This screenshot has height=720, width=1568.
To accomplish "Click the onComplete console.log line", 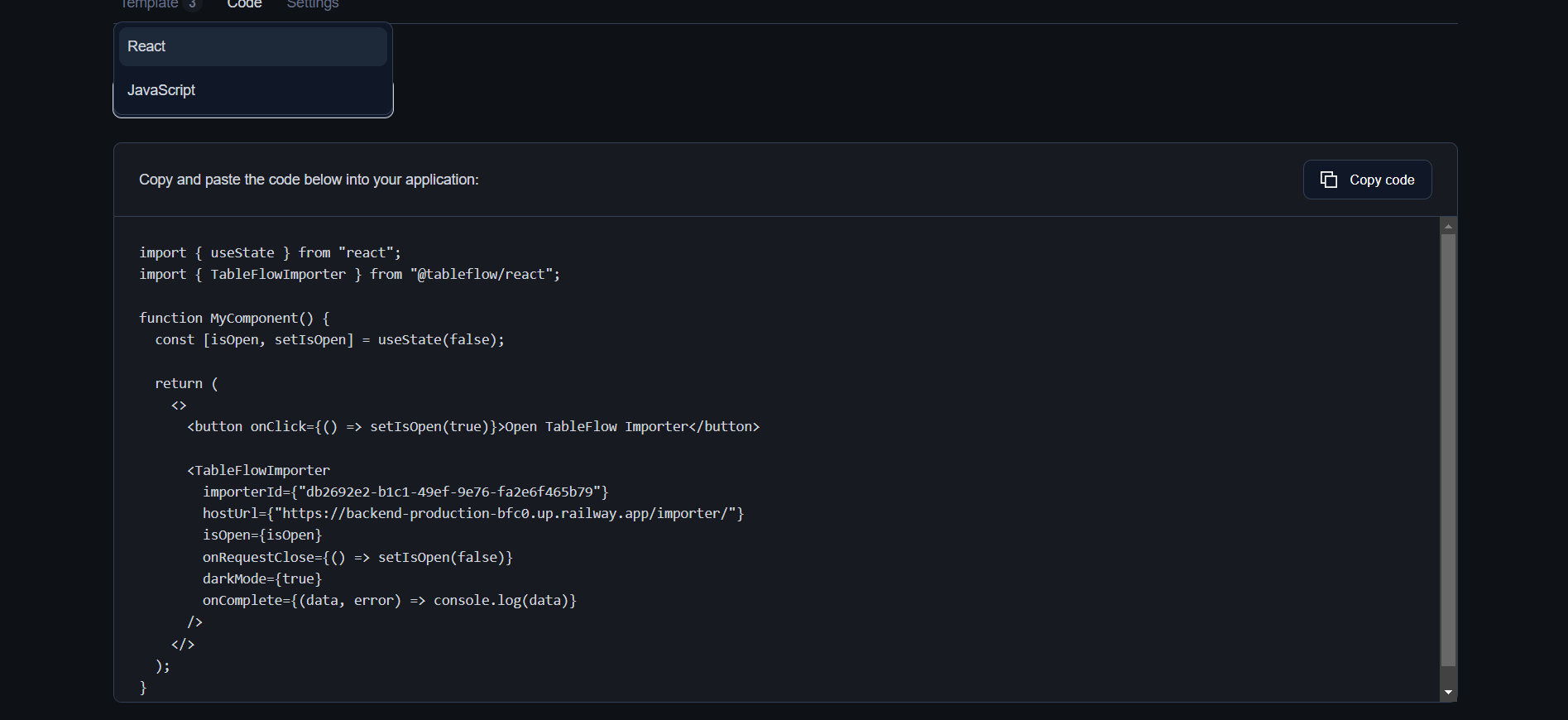I will point(389,600).
